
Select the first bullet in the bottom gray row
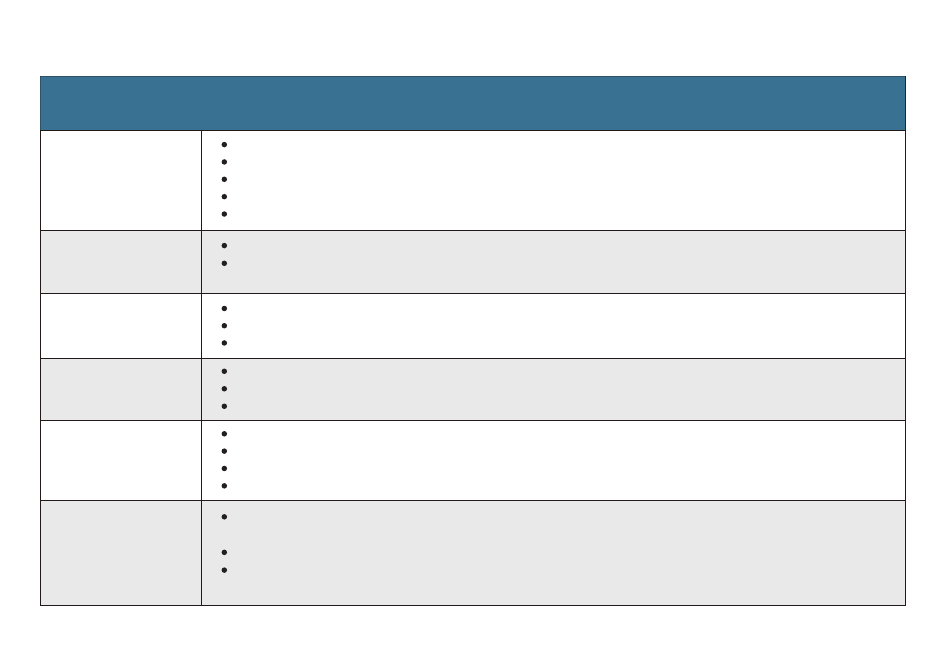224,517
